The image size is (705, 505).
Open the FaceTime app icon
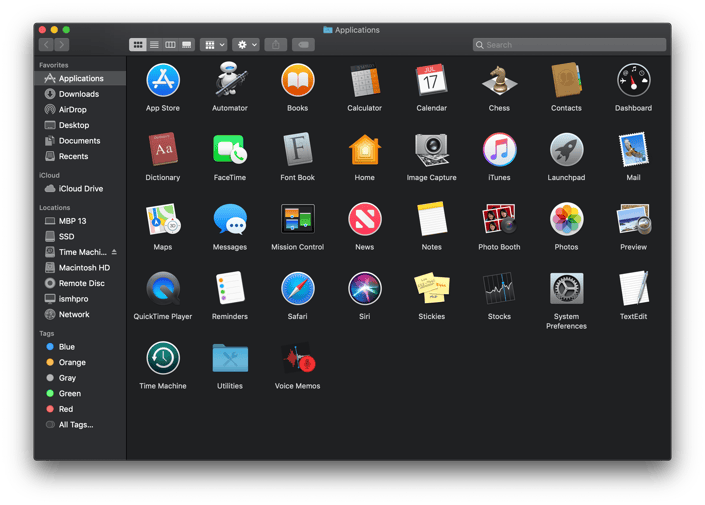(x=230, y=149)
